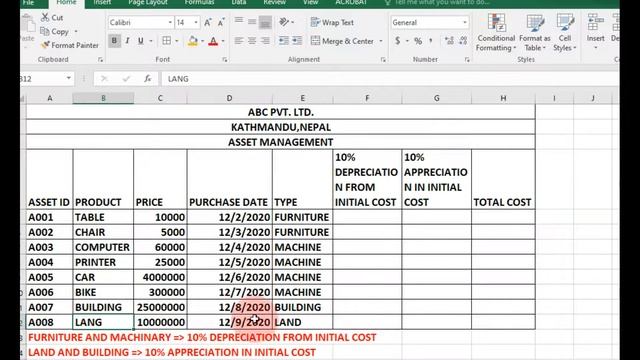Decrease the font size with the smaller A
This screenshot has height=360, width=640.
[x=221, y=22]
